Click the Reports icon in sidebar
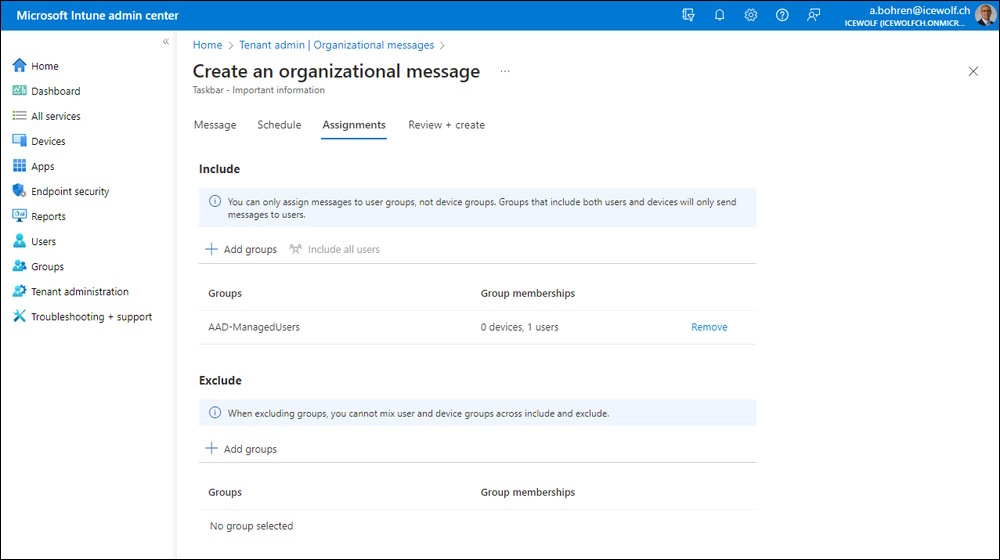1000x560 pixels. 20,216
